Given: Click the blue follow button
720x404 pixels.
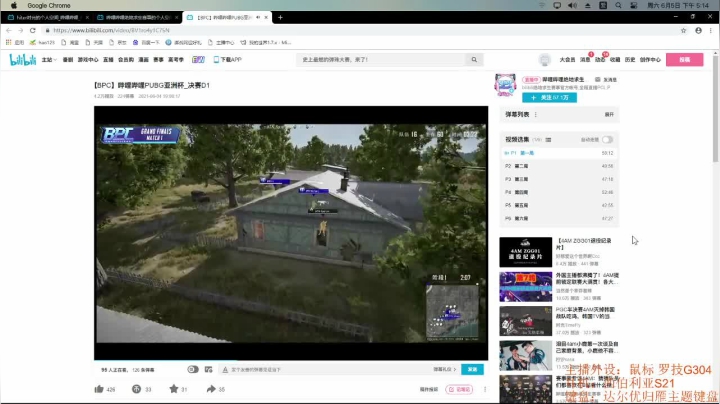Looking at the screenshot, I should pyautogui.click(x=549, y=97).
